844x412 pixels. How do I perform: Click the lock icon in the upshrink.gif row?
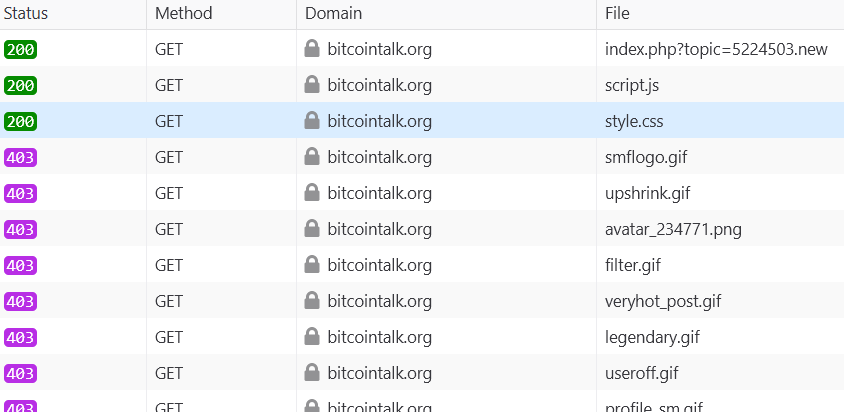pyautogui.click(x=312, y=193)
